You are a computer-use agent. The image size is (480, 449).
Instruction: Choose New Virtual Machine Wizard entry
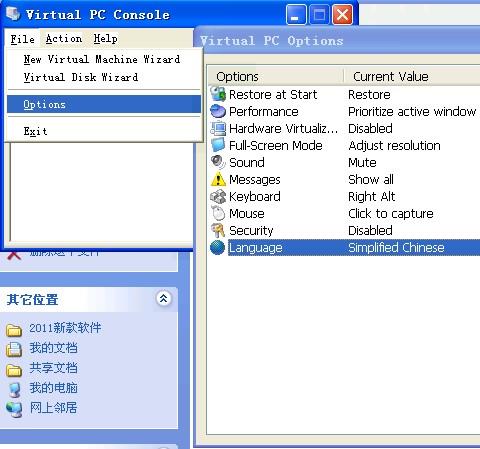tap(102, 59)
